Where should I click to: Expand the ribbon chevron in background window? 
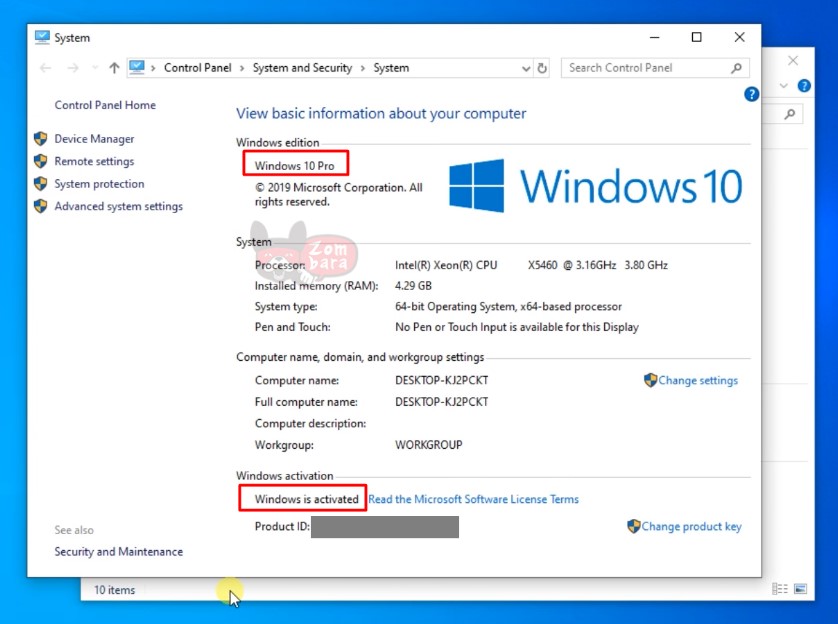coord(784,85)
